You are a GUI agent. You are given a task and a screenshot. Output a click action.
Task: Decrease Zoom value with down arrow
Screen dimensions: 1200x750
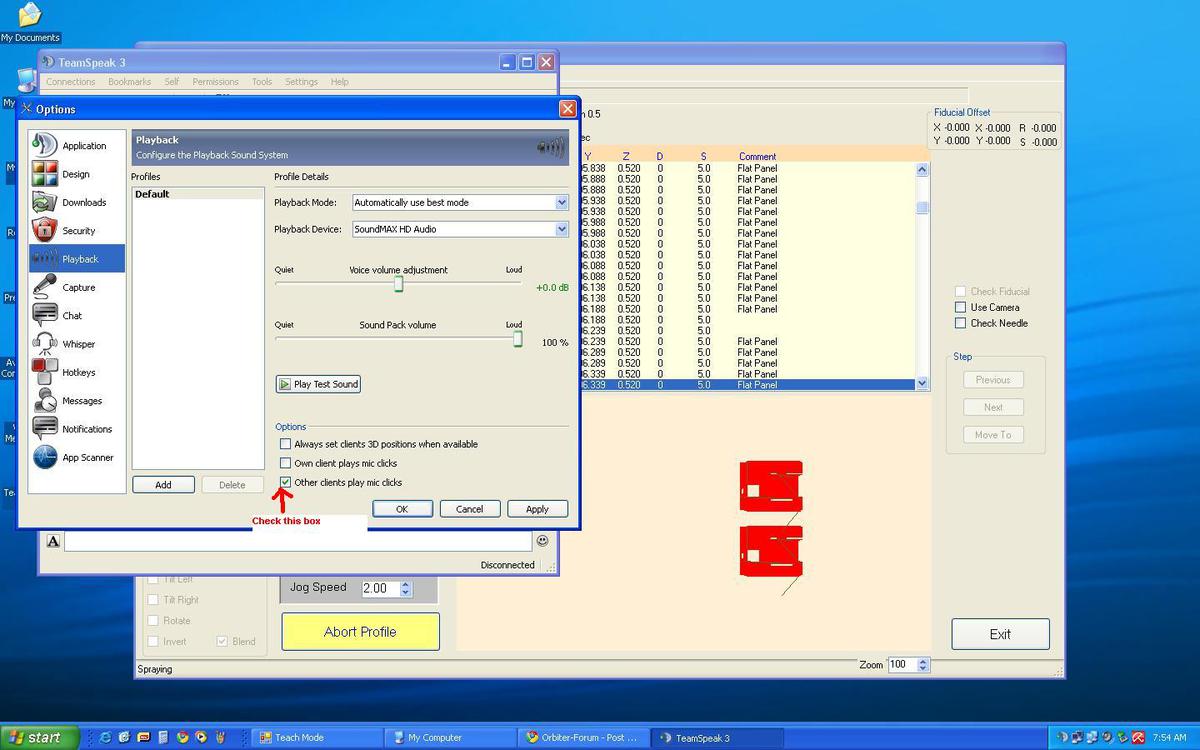923,669
